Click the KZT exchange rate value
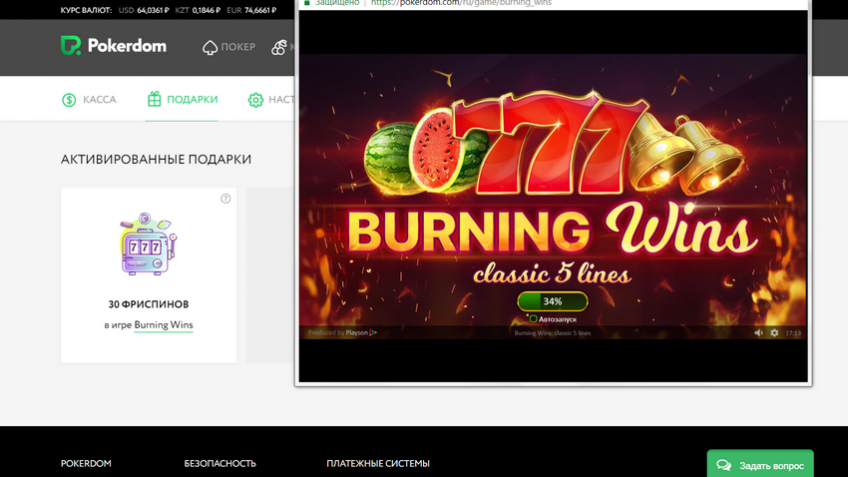This screenshot has height=477, width=848. point(206,10)
